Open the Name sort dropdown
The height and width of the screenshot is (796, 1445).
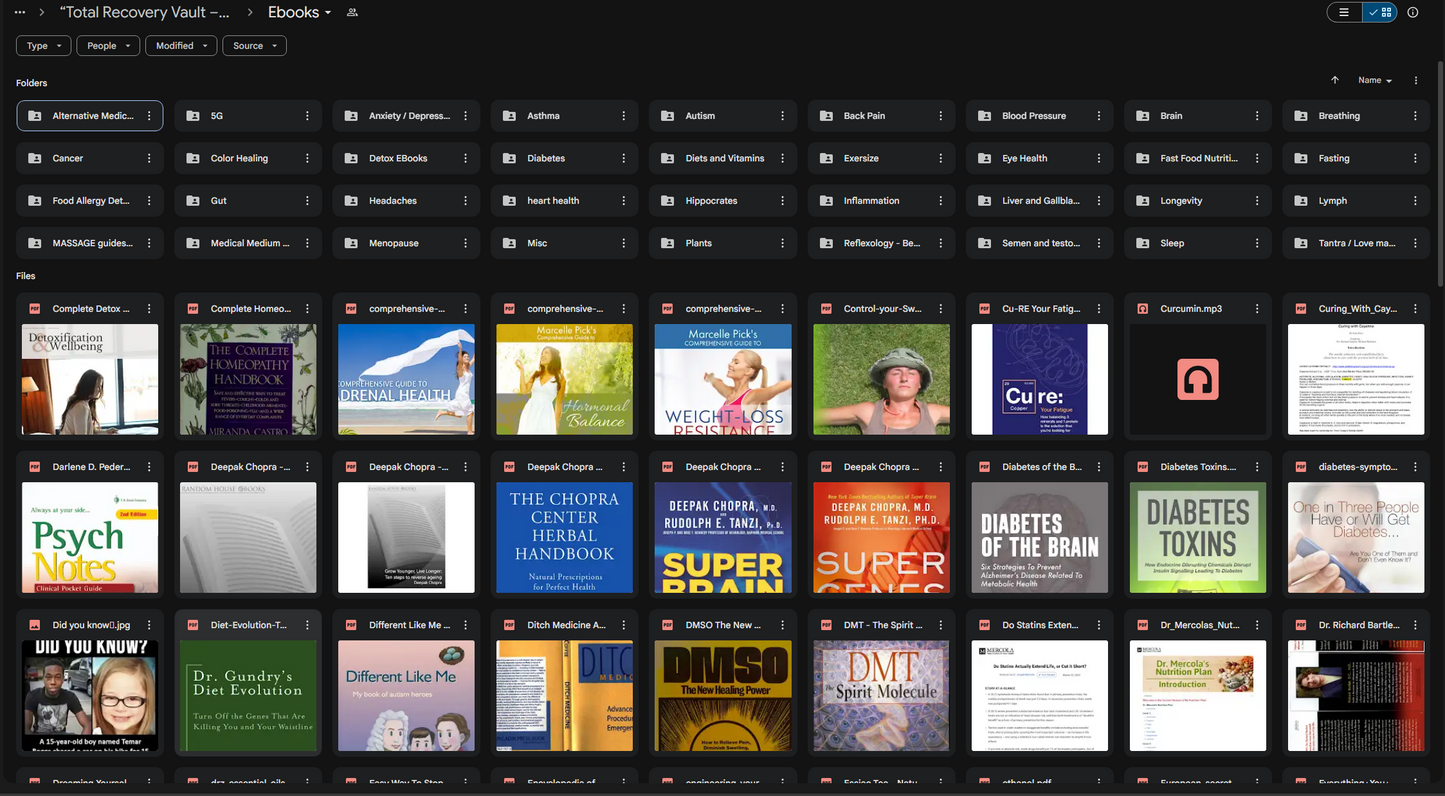[x=1374, y=80]
